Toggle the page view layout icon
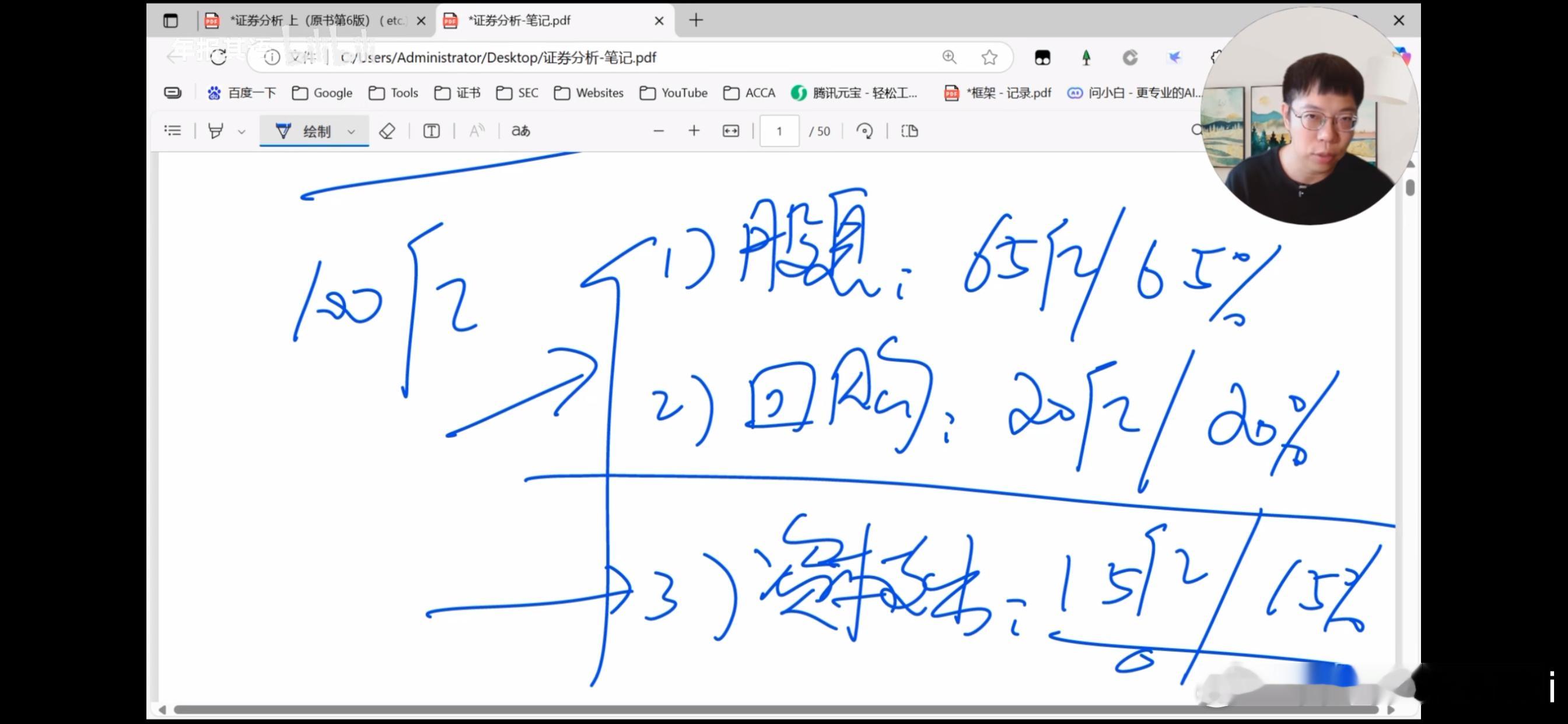The height and width of the screenshot is (724, 1568). click(x=909, y=131)
